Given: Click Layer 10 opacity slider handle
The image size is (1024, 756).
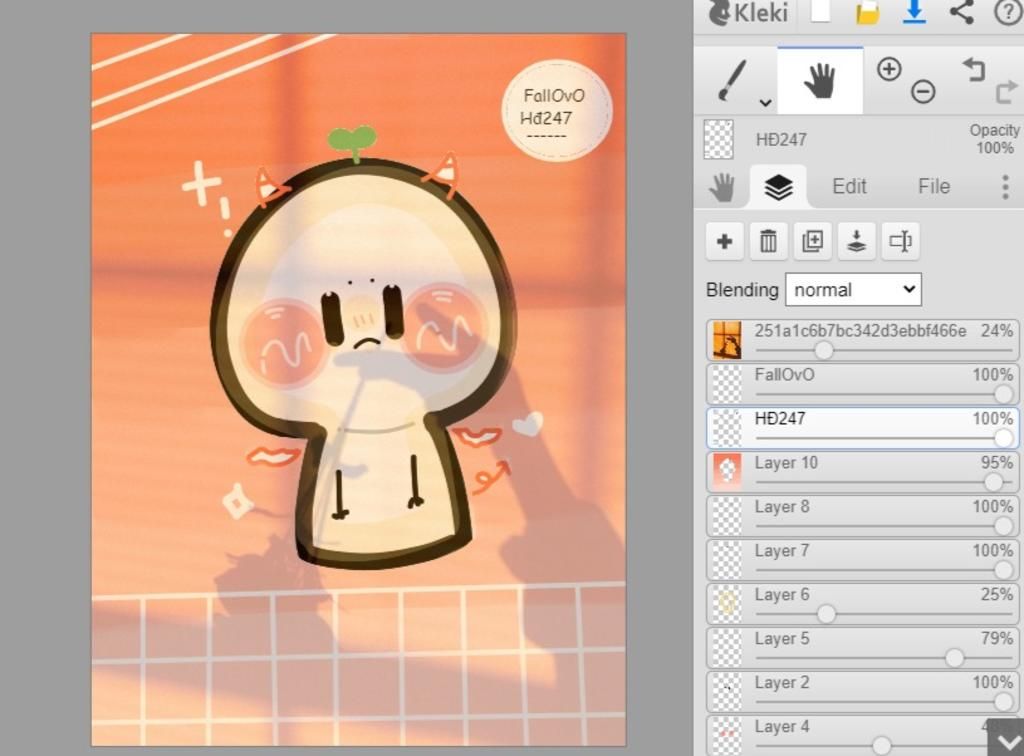Looking at the screenshot, I should coord(993,482).
